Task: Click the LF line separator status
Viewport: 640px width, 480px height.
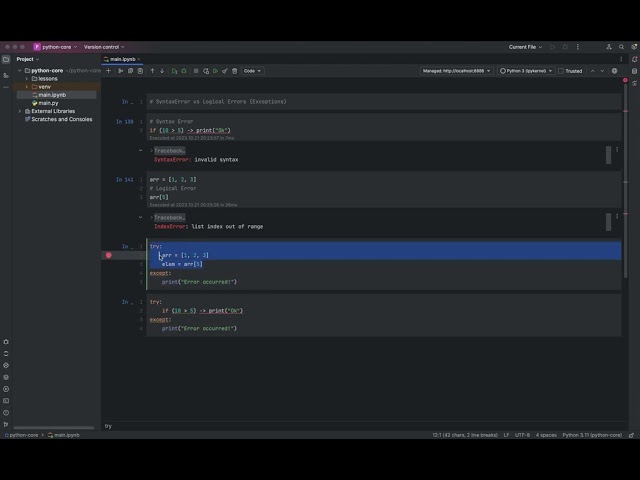Action: (506, 435)
